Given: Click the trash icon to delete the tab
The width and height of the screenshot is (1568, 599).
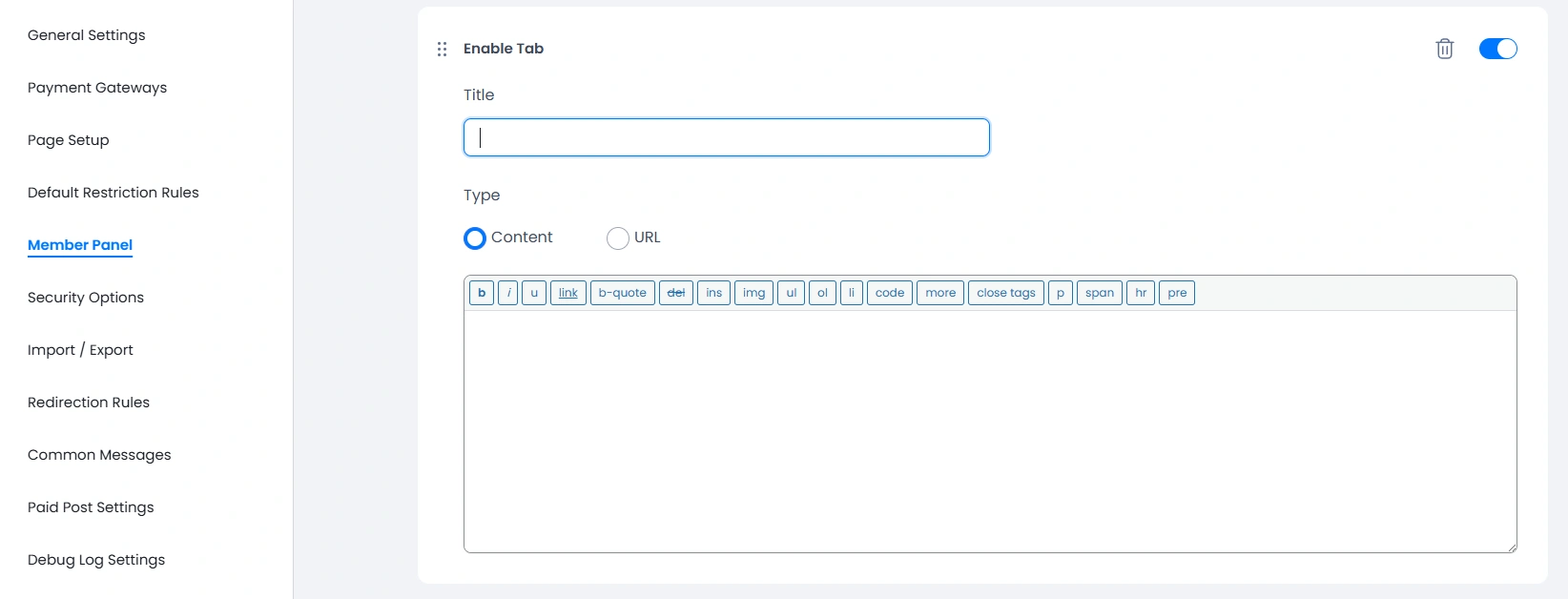Looking at the screenshot, I should click(1444, 48).
